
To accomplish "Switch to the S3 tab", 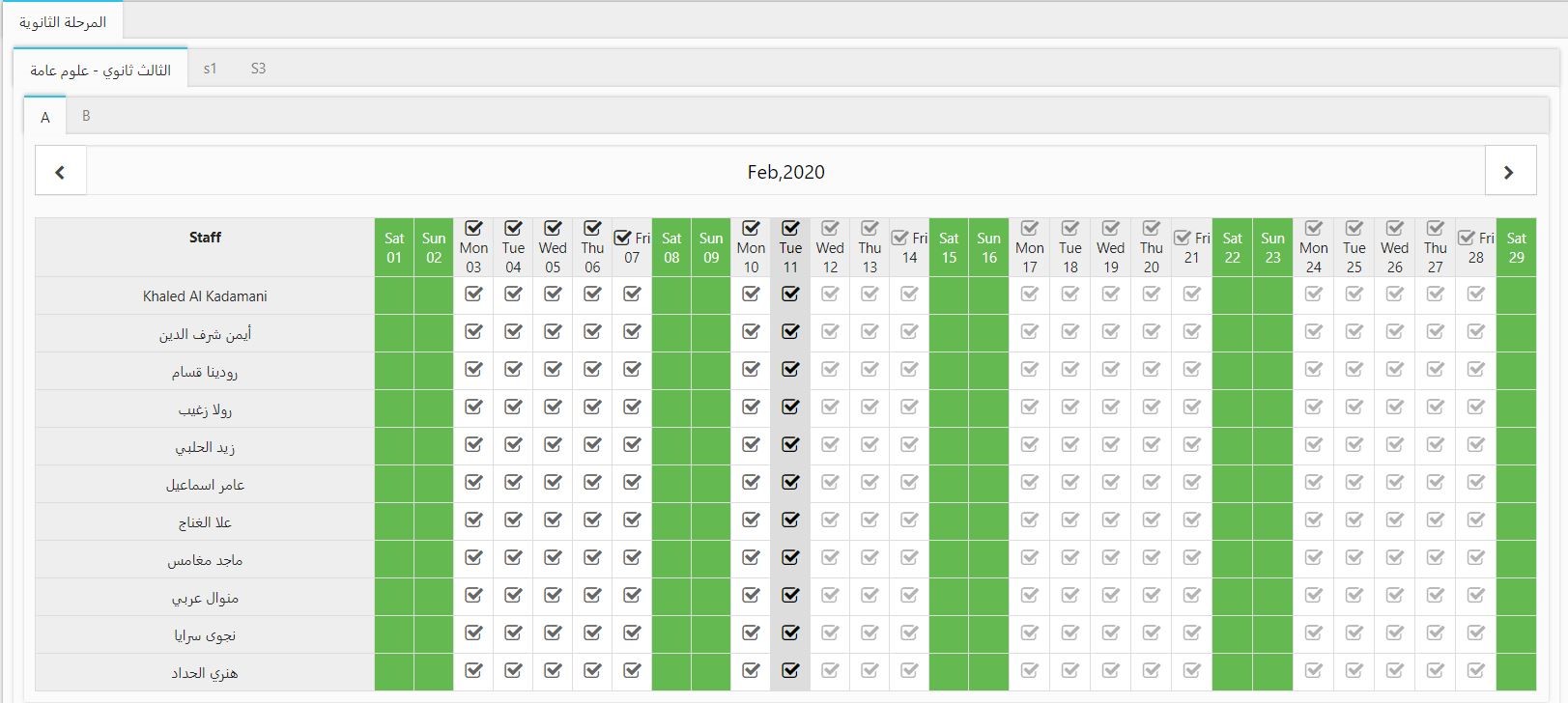I will pyautogui.click(x=258, y=69).
